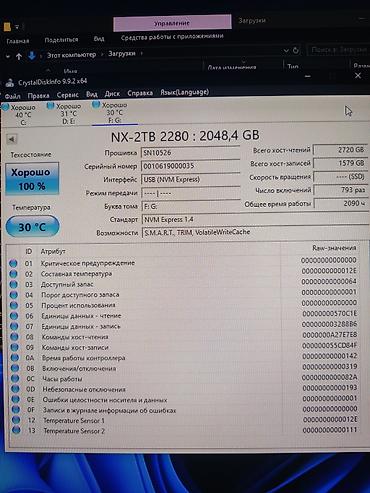Click the Атрибут column header
This screenshot has width=370, height=493.
click(x=53, y=251)
